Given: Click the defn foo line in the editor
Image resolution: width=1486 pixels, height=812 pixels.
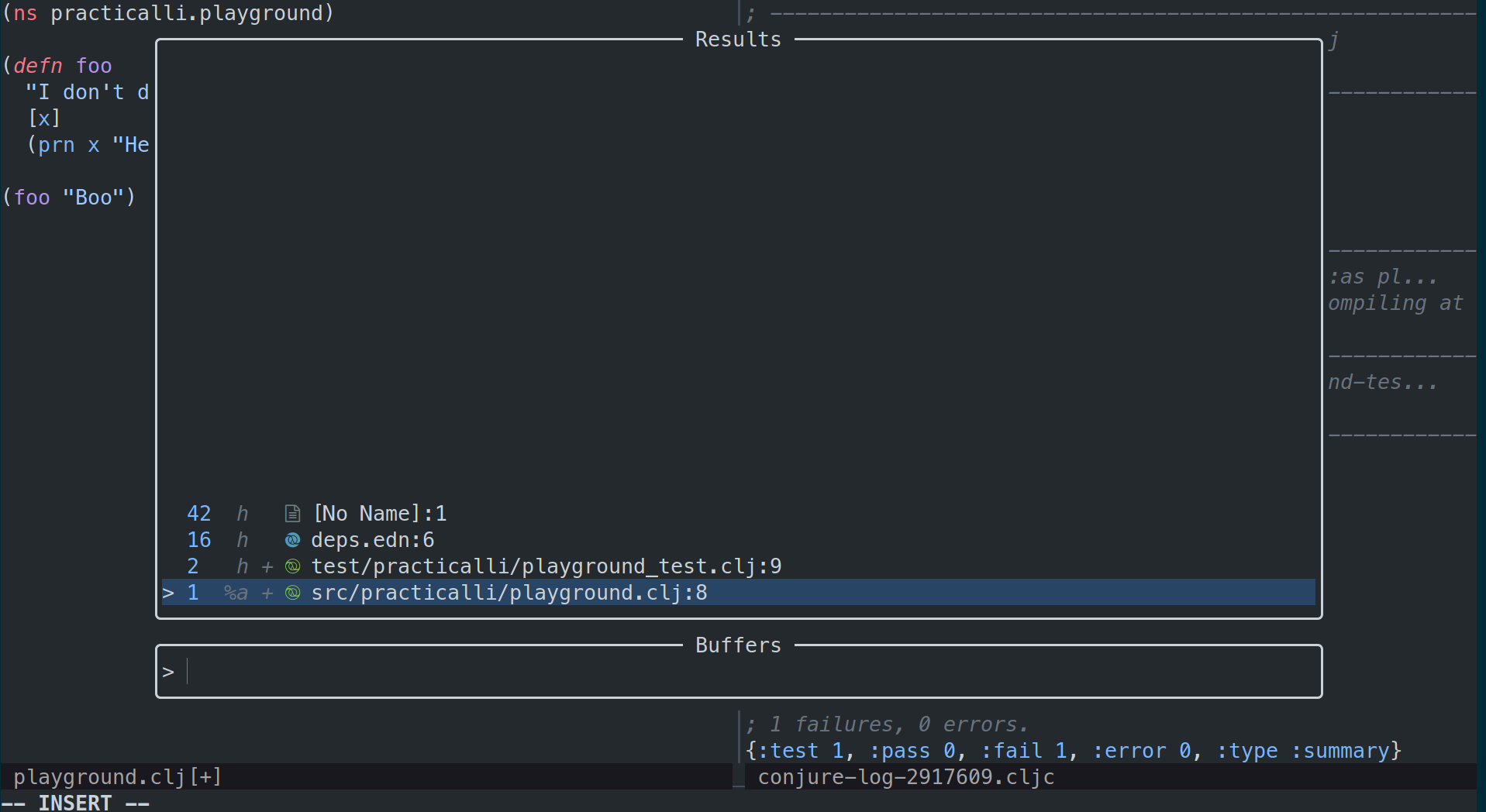Looking at the screenshot, I should point(57,66).
